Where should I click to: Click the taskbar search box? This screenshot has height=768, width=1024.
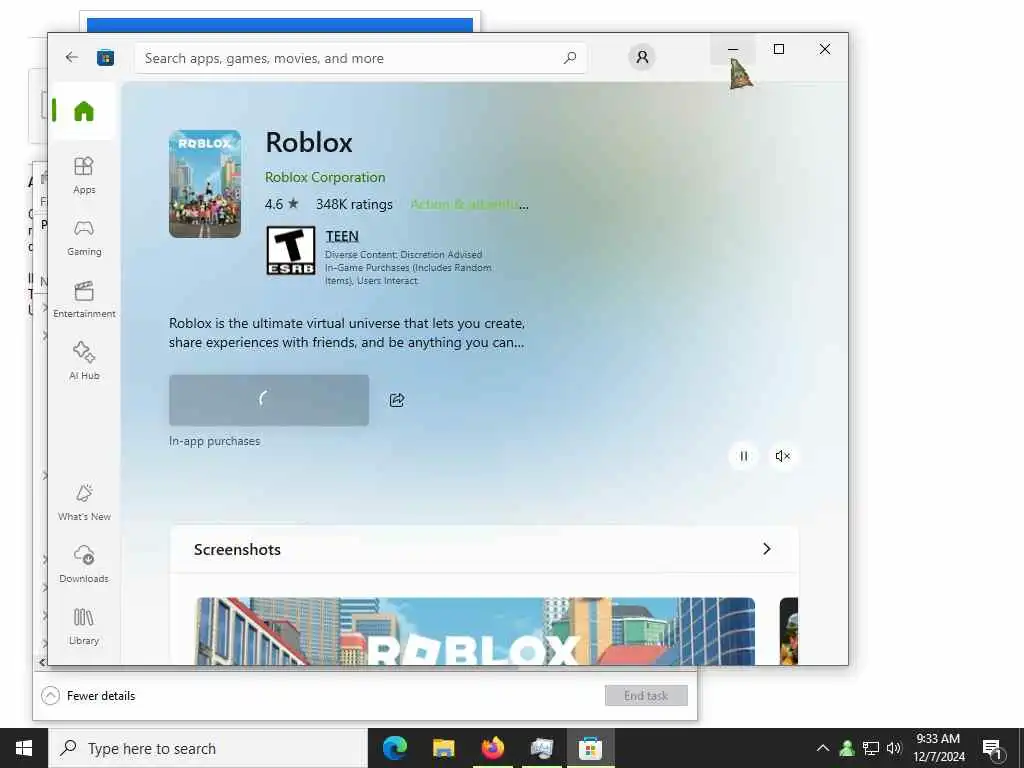(208, 748)
